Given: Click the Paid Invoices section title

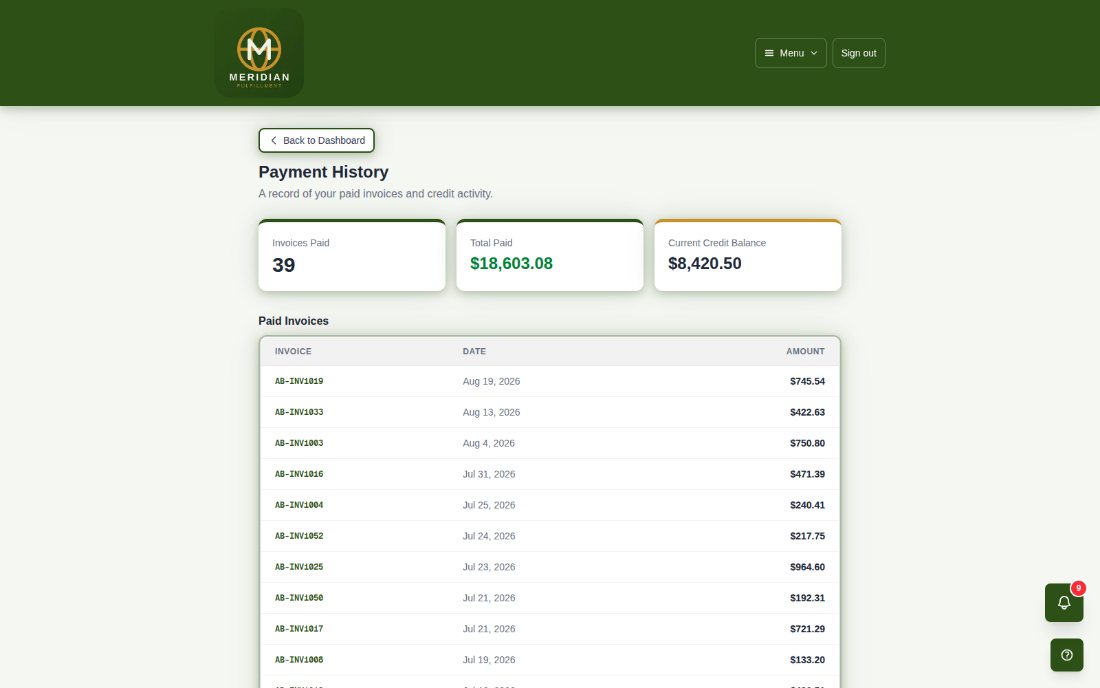Looking at the screenshot, I should point(293,321).
